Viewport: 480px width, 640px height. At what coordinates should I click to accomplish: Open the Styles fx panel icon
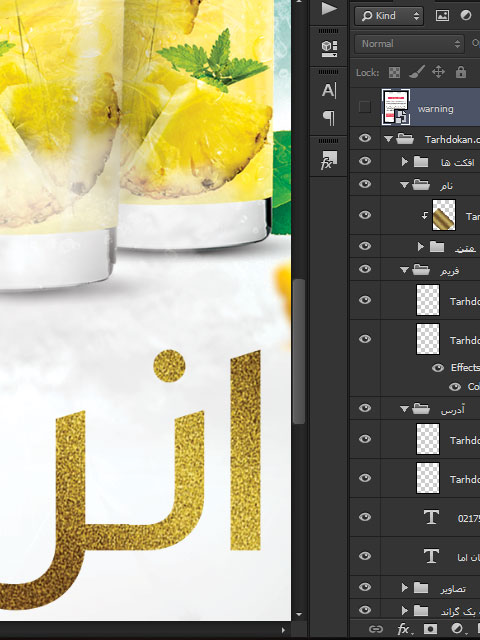click(329, 160)
